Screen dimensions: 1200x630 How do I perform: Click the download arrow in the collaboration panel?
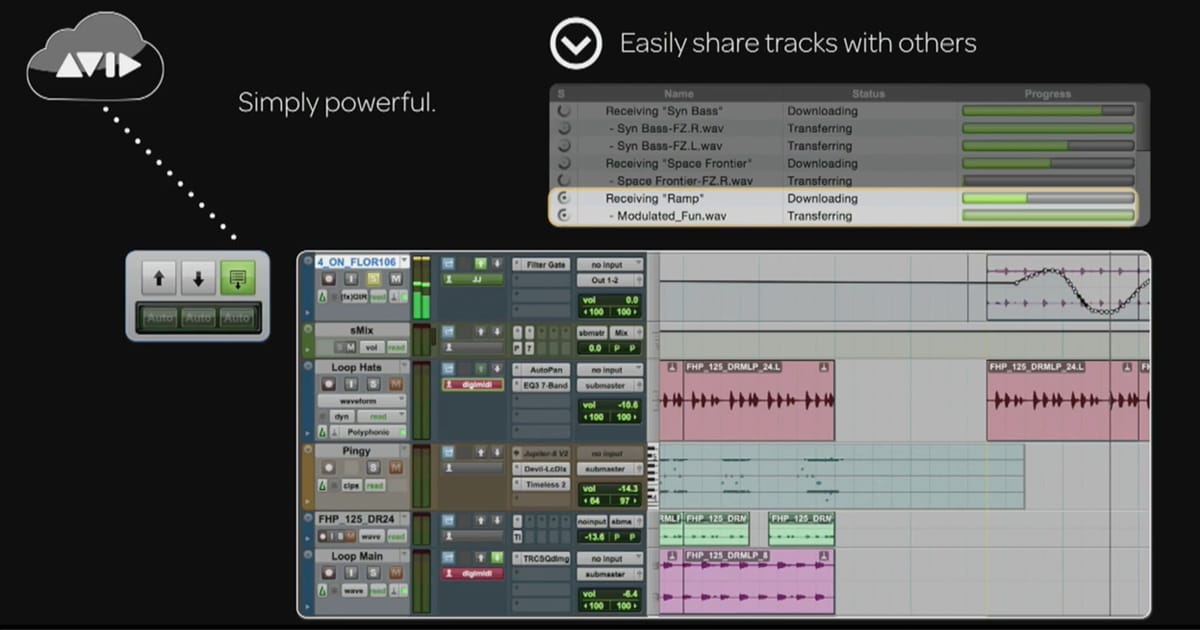point(197,279)
